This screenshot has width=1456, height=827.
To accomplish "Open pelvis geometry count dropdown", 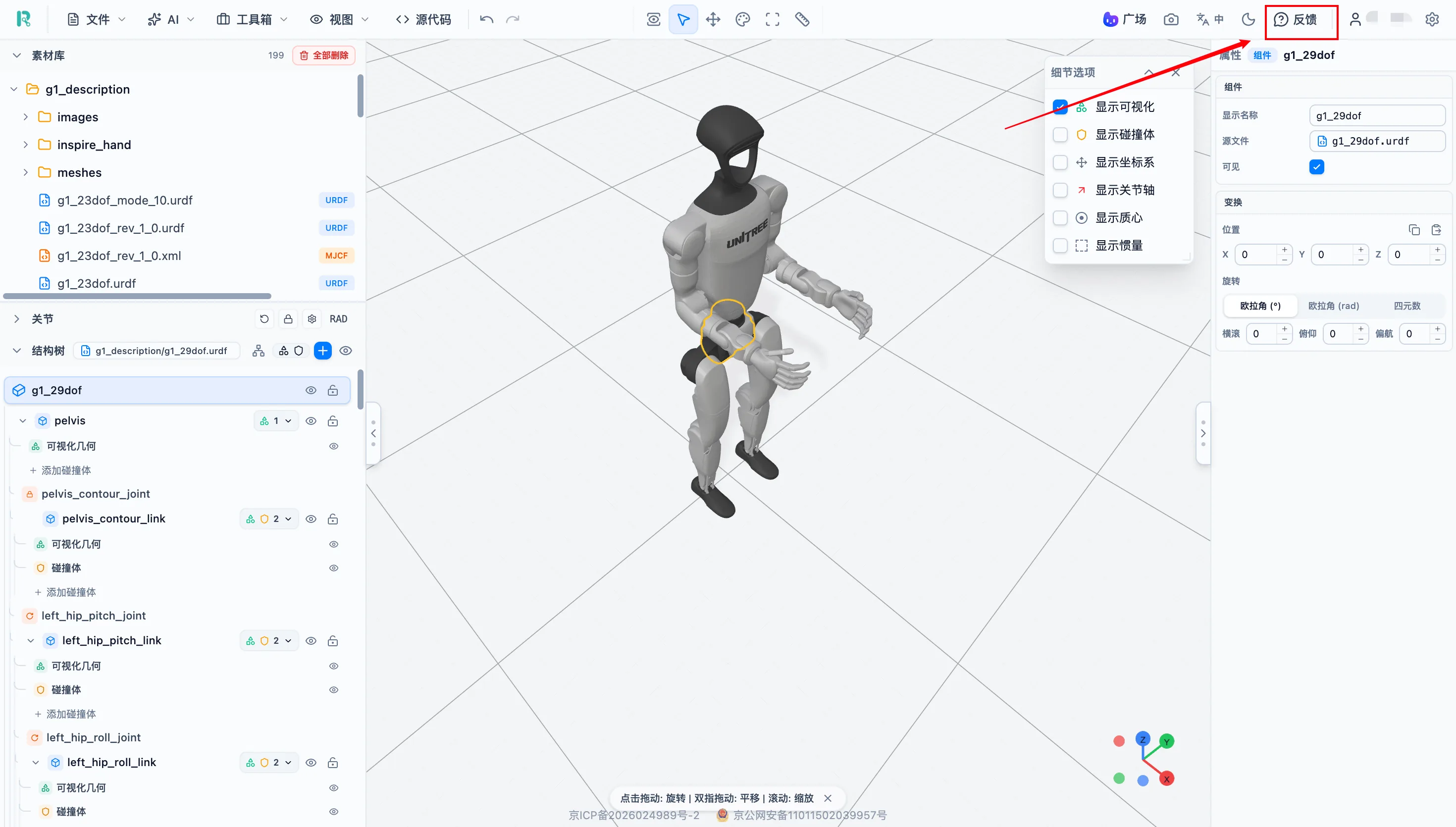I will click(x=276, y=421).
